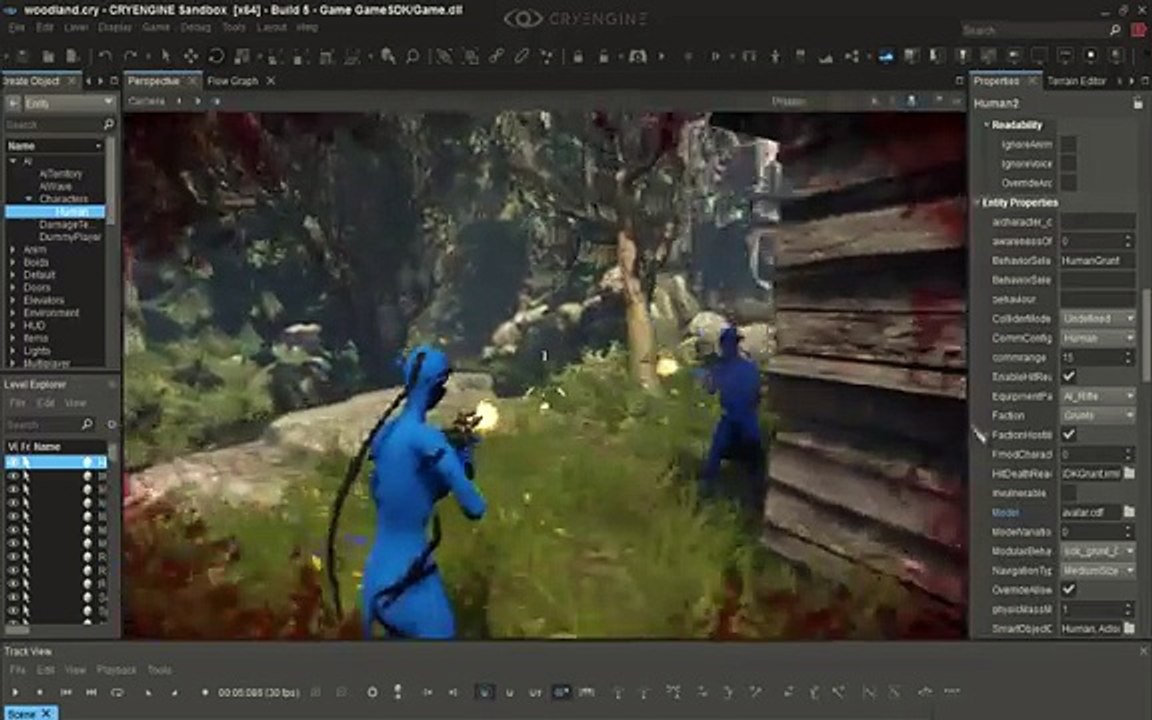
Task: Toggle the EnableHitRea checkbox
Action: coord(1069,376)
